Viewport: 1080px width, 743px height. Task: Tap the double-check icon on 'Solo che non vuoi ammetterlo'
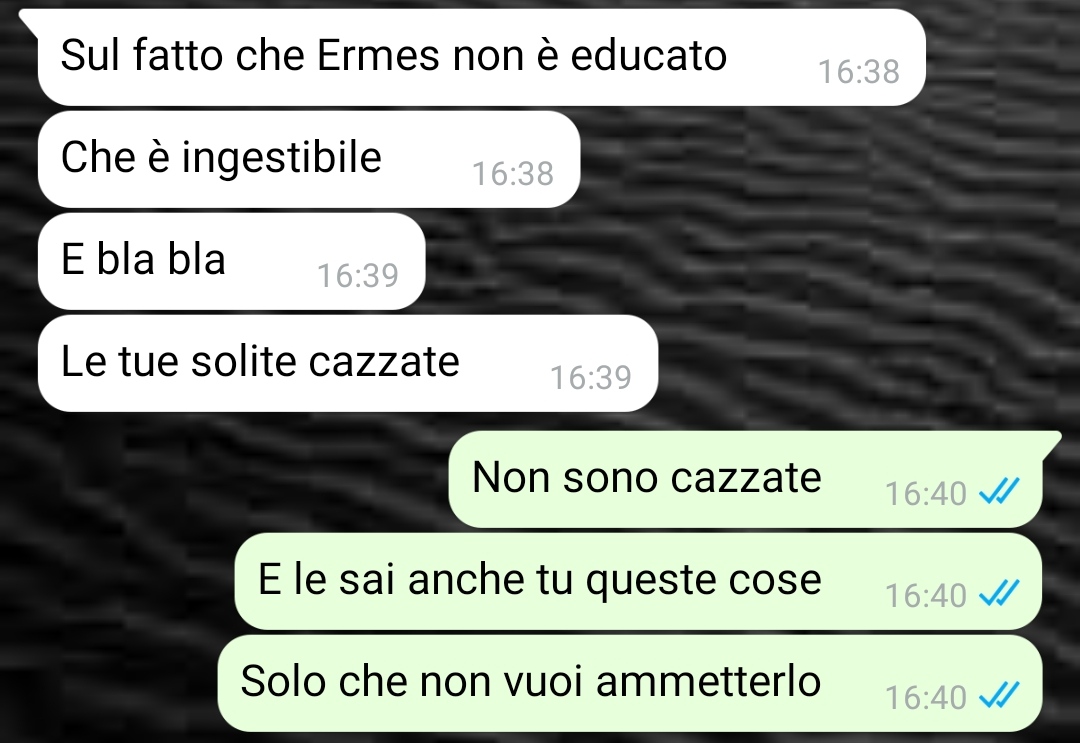pyautogui.click(x=999, y=695)
